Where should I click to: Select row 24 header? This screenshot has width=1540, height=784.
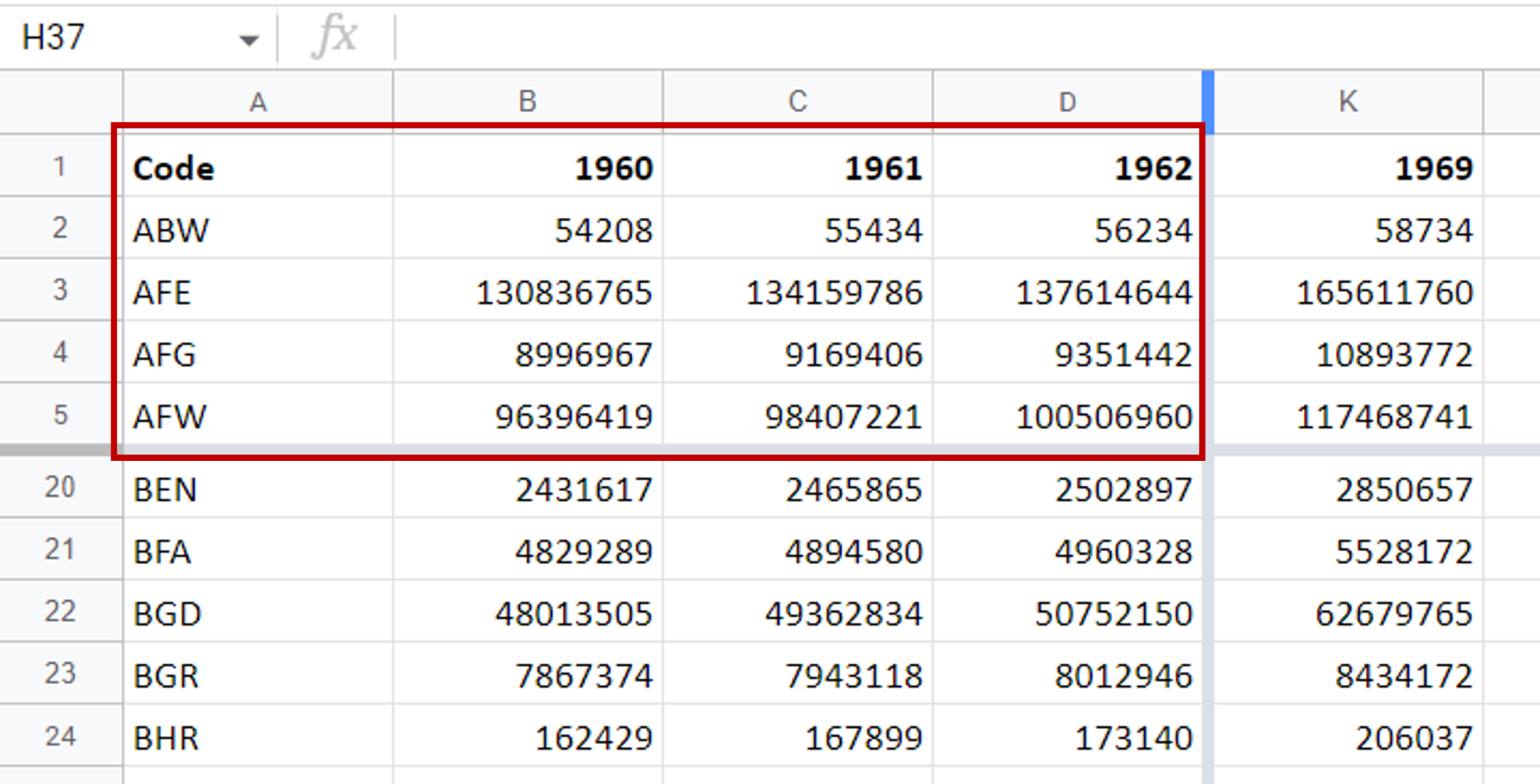tap(61, 737)
